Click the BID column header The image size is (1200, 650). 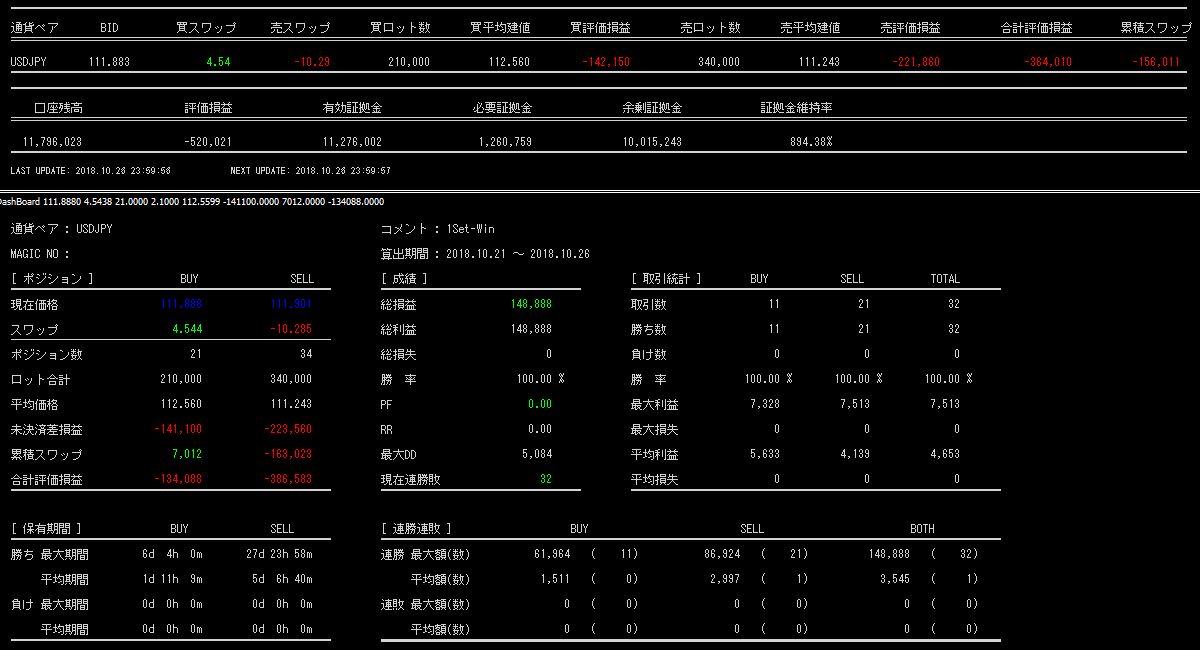[109, 29]
